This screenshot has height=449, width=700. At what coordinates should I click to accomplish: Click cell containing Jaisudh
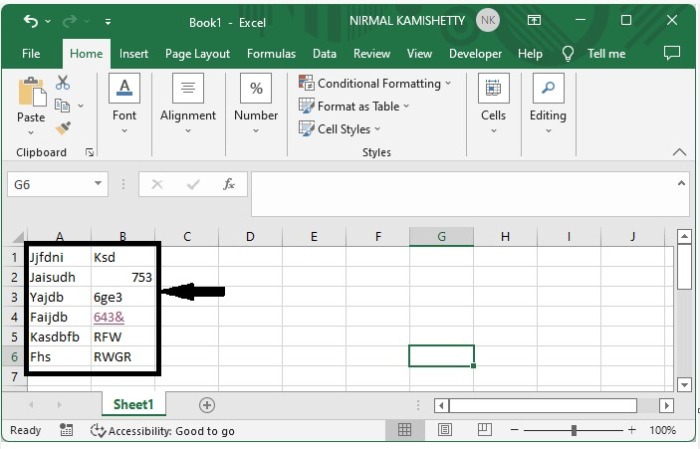[60, 278]
